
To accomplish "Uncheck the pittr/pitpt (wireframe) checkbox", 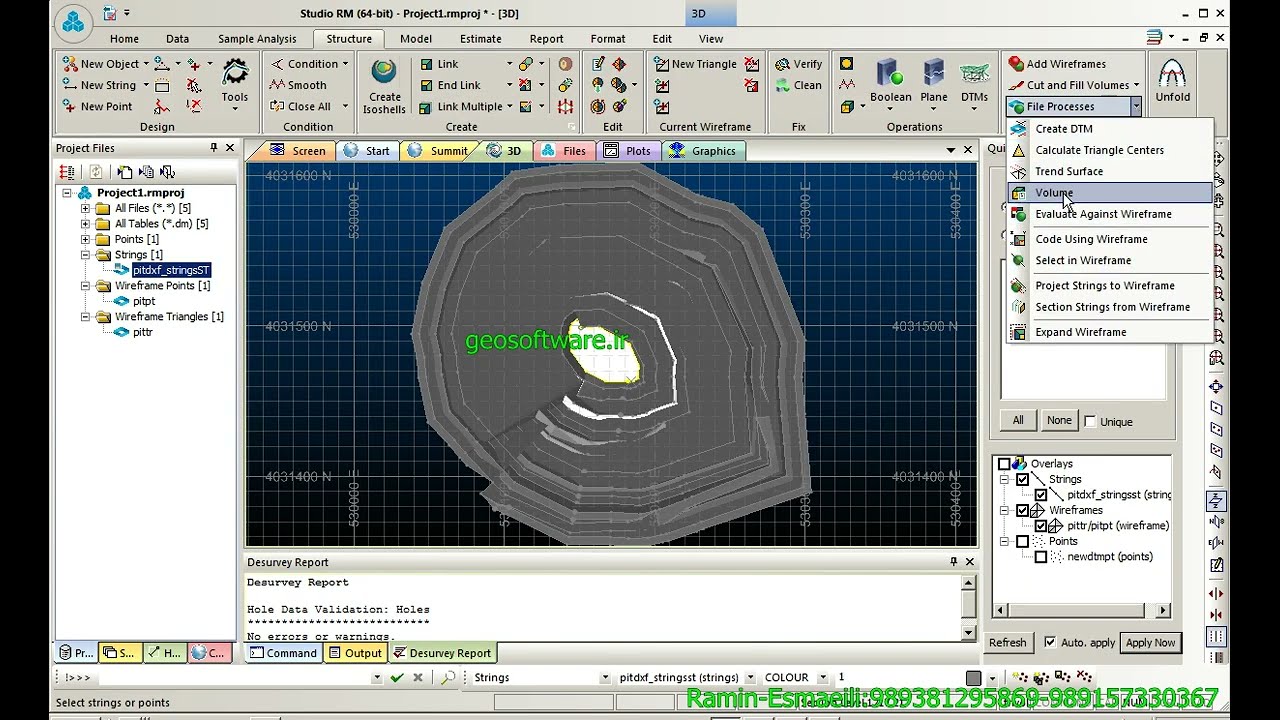I will [1040, 525].
